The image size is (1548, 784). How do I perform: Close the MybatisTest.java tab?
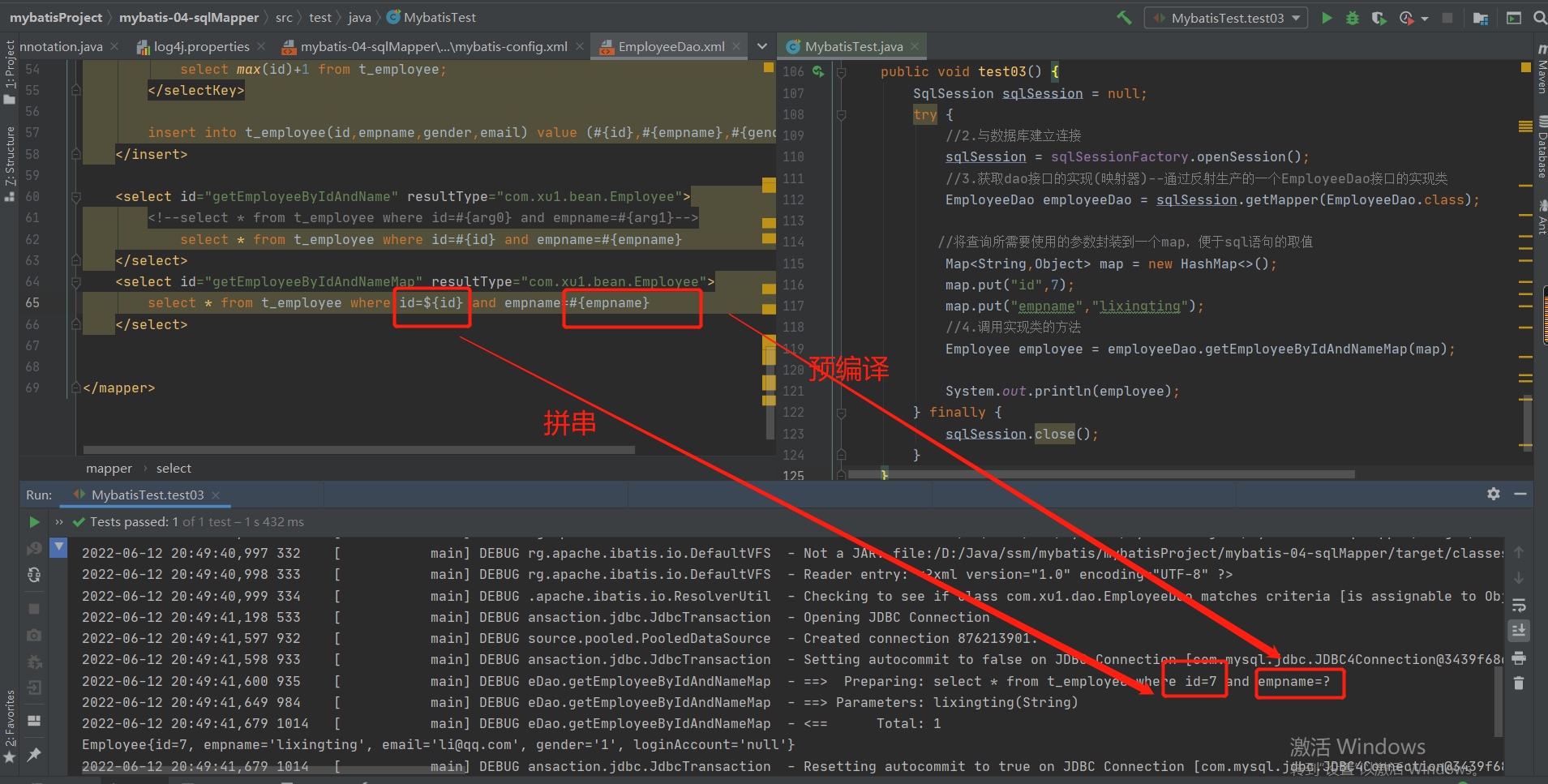click(915, 46)
